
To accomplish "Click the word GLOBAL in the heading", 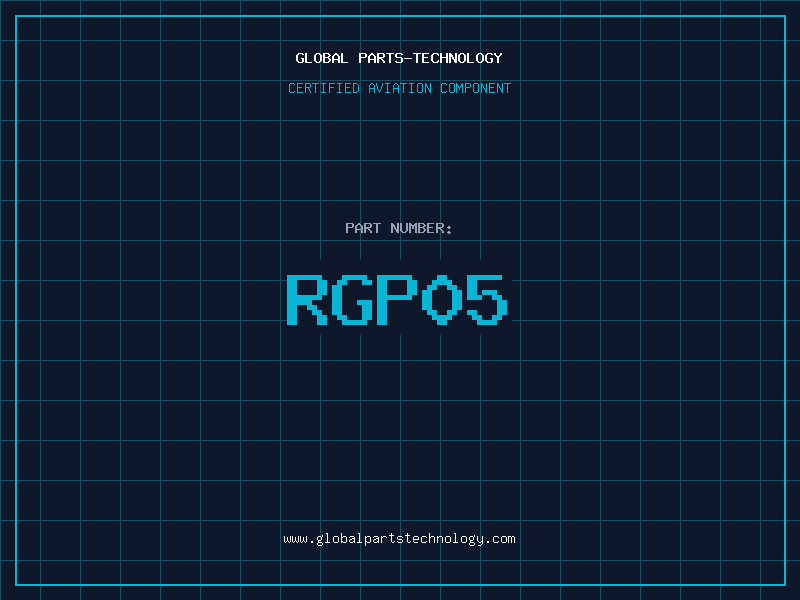I will pos(322,58).
